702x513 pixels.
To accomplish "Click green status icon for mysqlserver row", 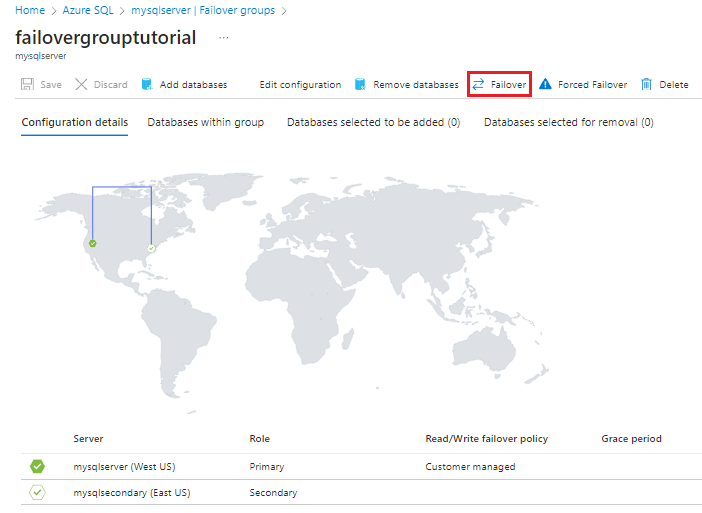I will (x=38, y=466).
